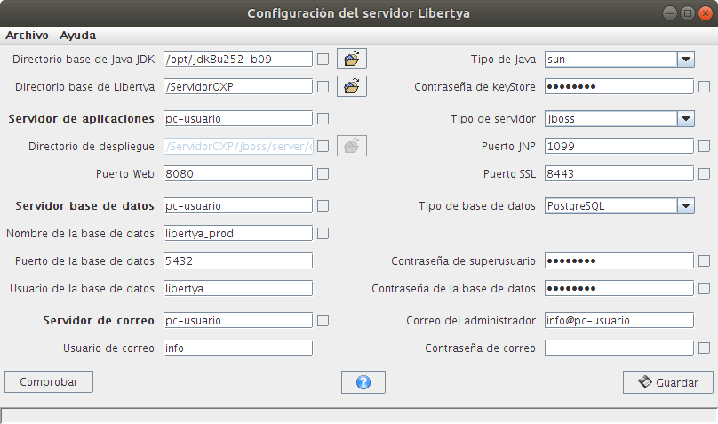Expand the Tipo de servidor dropdown
718x424 pixels.
(x=685, y=119)
